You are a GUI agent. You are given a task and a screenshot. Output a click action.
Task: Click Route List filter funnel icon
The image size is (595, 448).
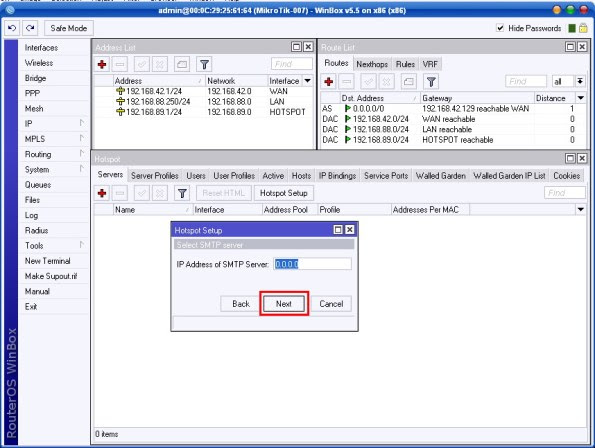point(431,81)
